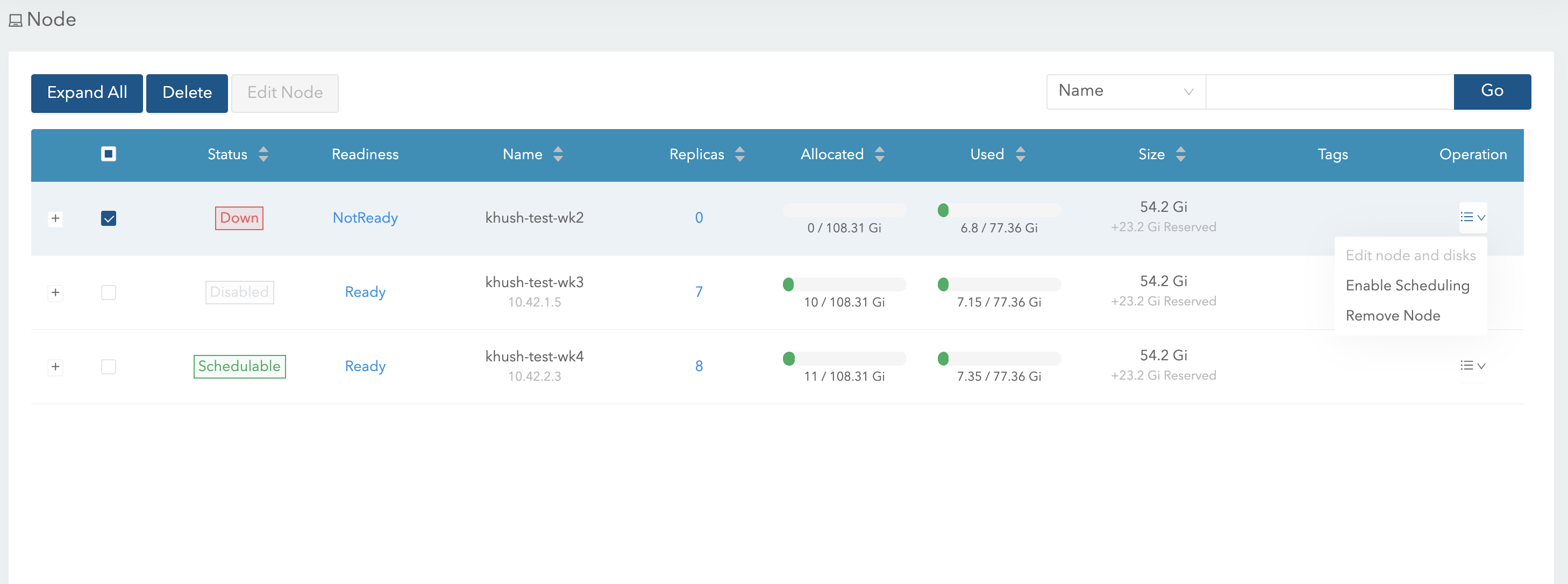Sort by Used column sort icon
This screenshot has height=584, width=1568.
pos(1020,154)
